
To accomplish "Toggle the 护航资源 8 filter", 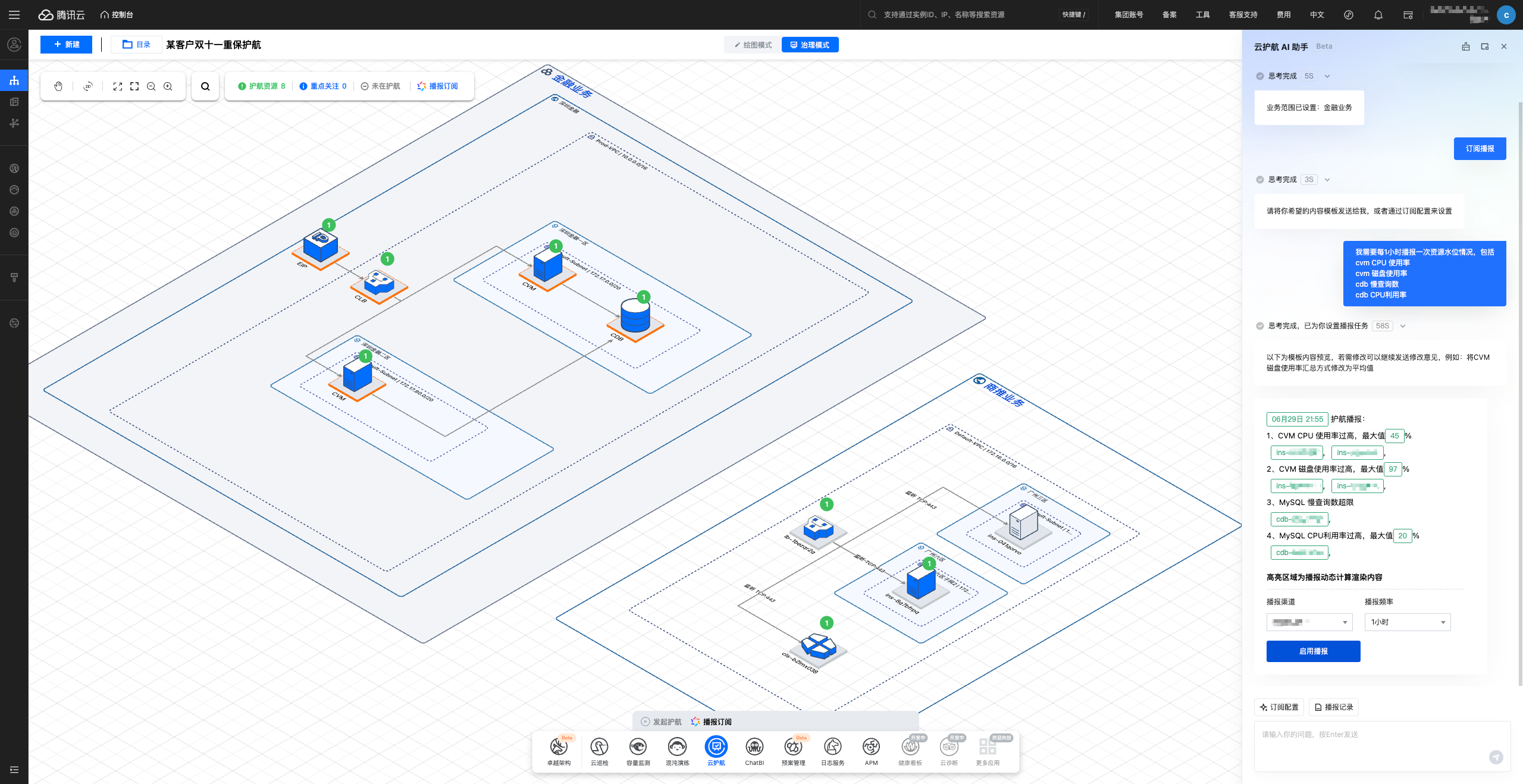I will [x=262, y=86].
